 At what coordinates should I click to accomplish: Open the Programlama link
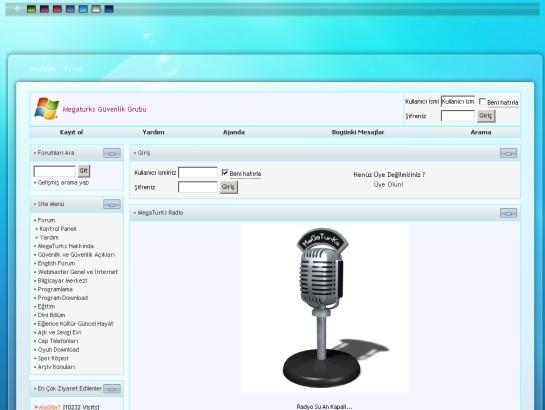coord(55,289)
